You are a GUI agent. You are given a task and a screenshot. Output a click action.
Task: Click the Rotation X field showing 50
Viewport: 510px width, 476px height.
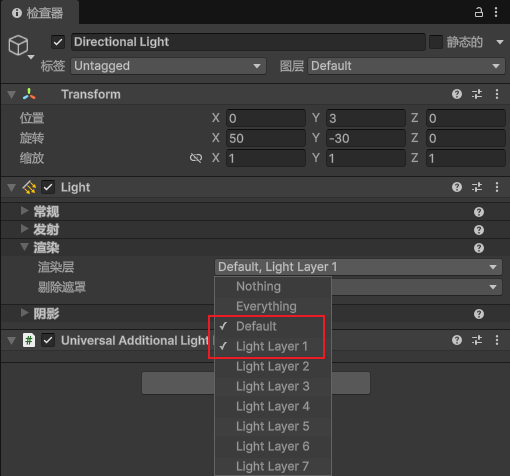coord(266,138)
